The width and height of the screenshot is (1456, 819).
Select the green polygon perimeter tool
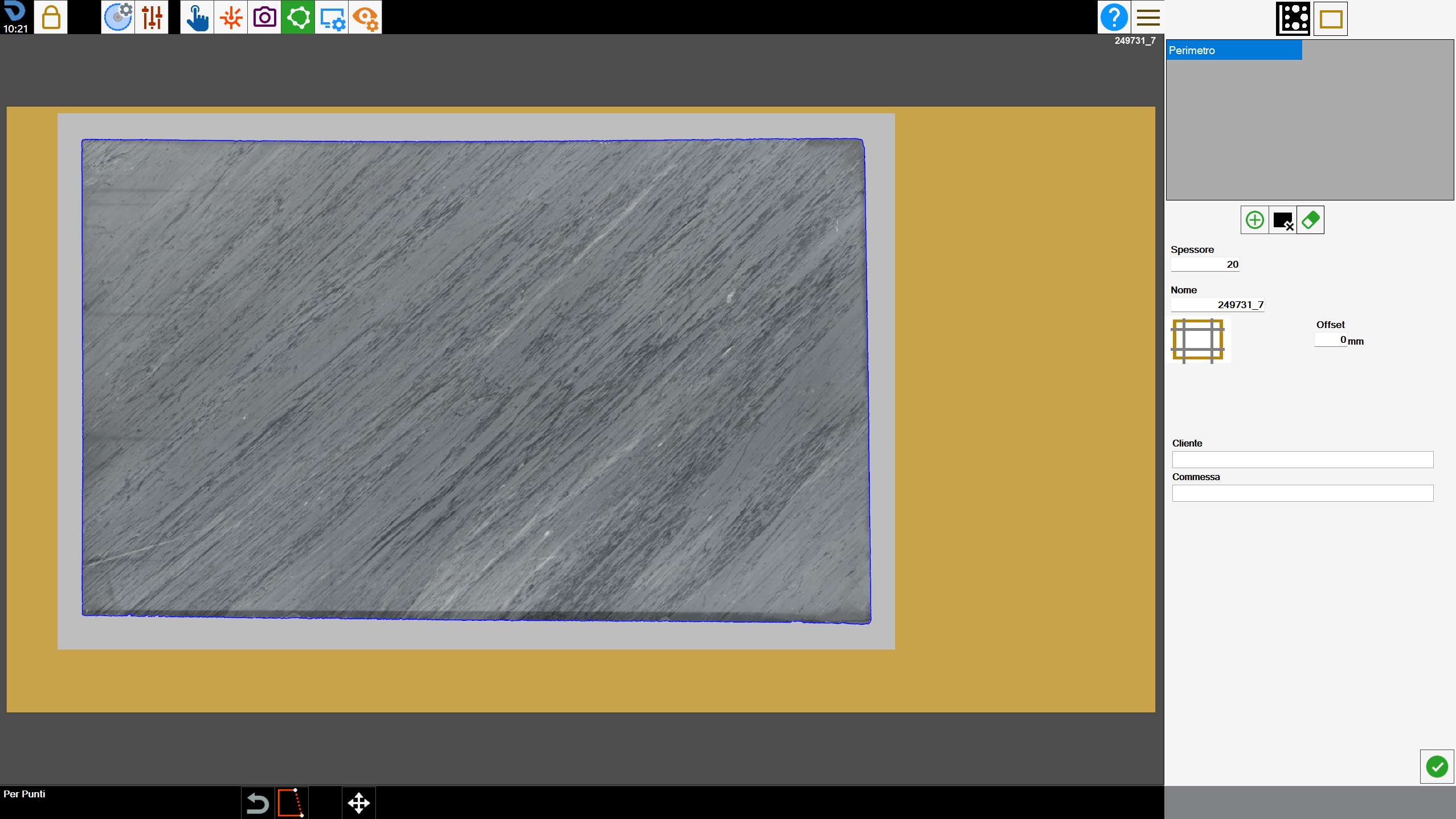298,17
